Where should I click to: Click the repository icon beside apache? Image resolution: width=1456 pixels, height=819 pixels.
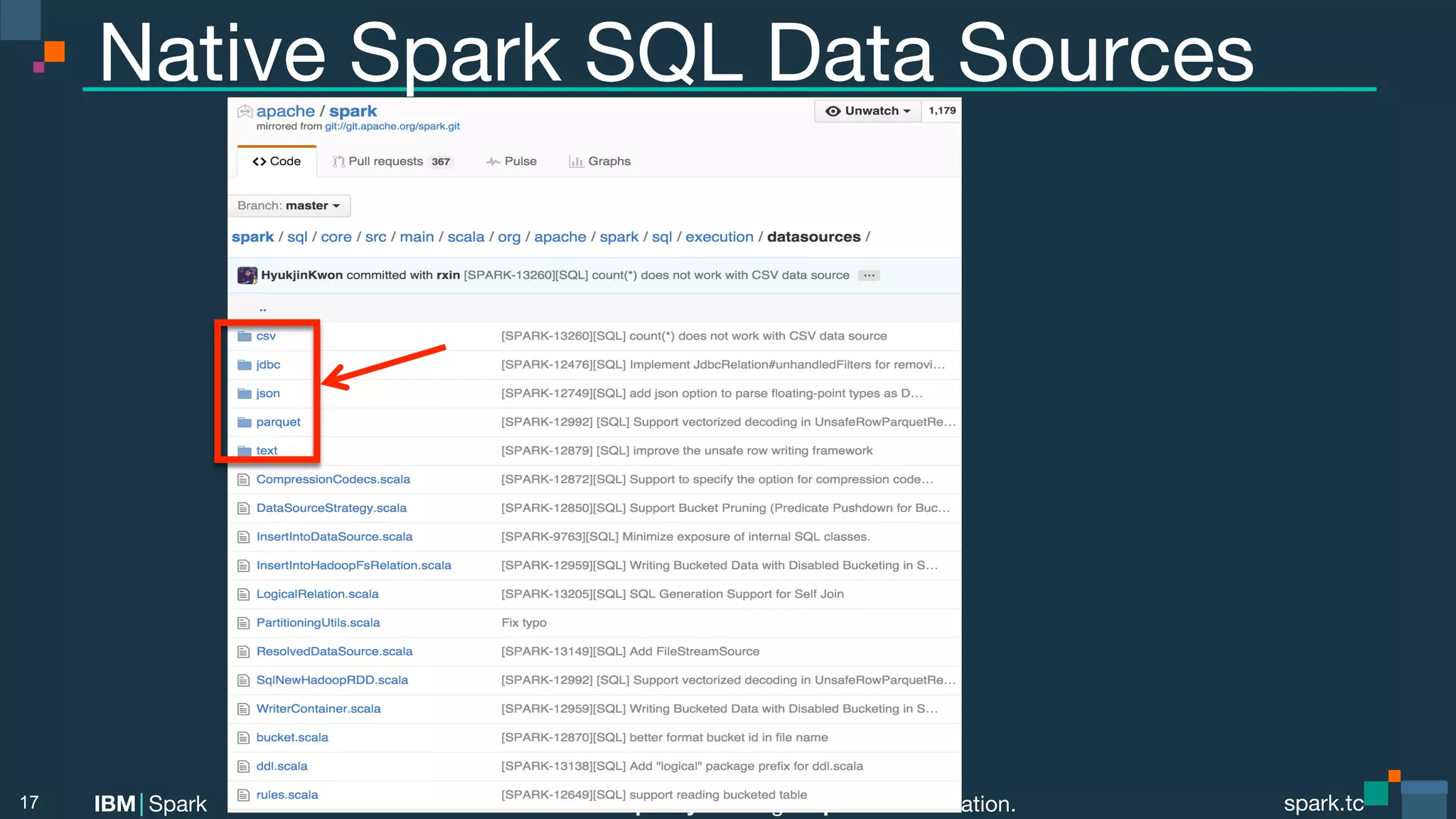pyautogui.click(x=245, y=111)
